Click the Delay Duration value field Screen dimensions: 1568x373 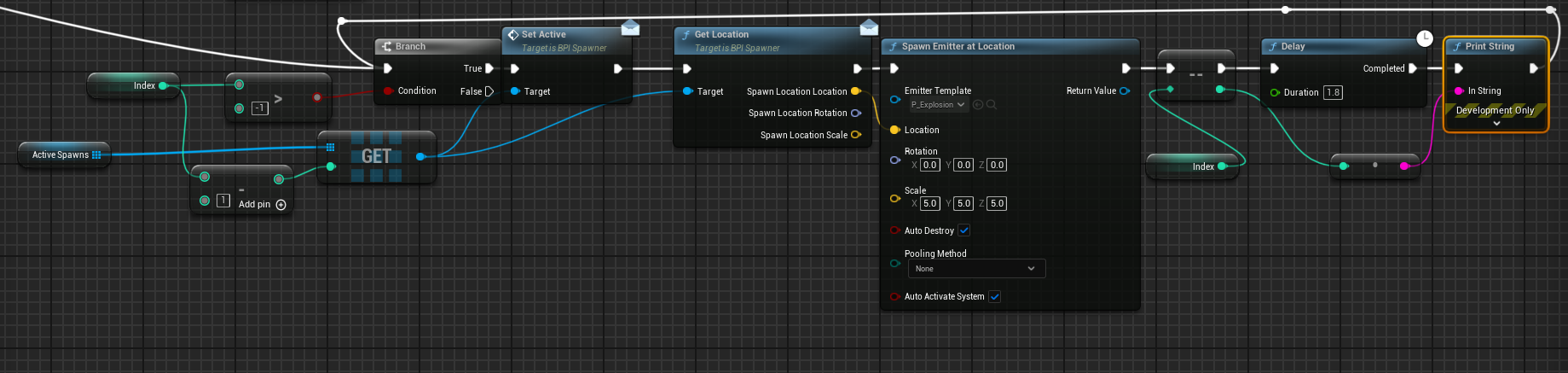point(1333,92)
